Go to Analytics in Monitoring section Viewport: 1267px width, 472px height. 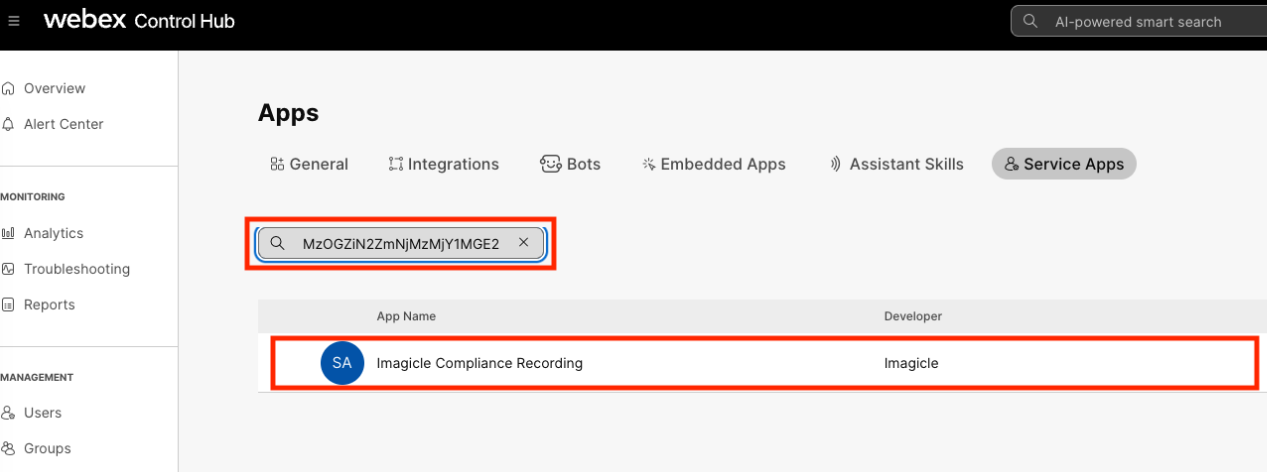coord(53,233)
